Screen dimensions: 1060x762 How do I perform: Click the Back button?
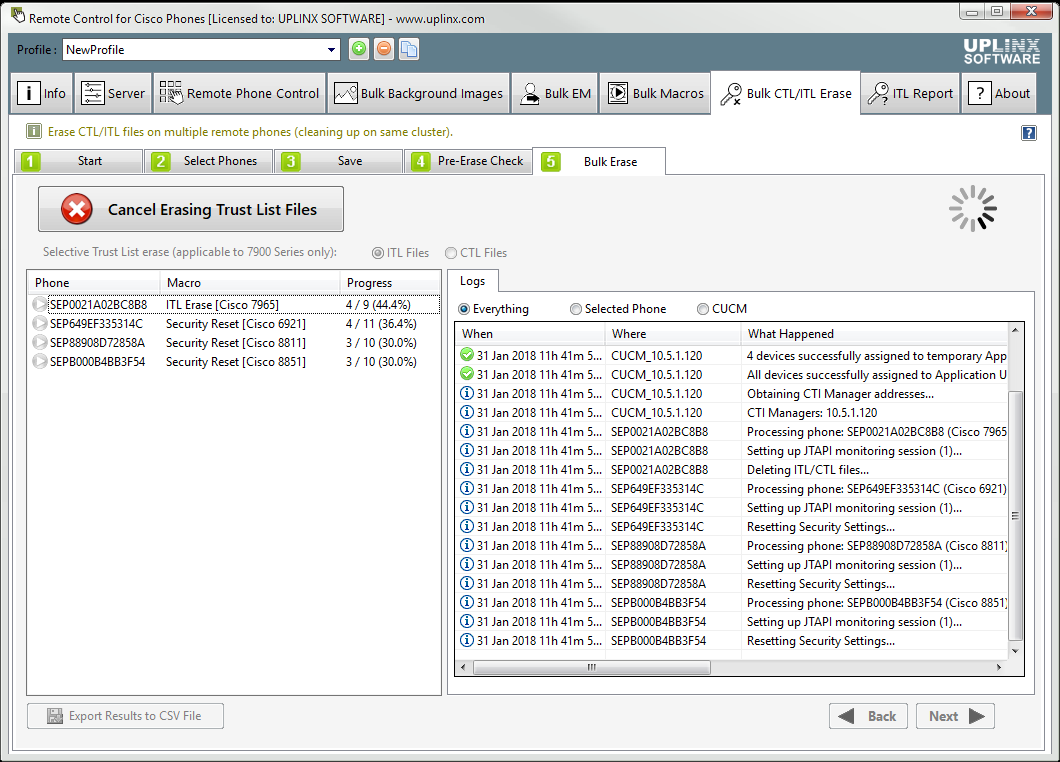point(868,716)
